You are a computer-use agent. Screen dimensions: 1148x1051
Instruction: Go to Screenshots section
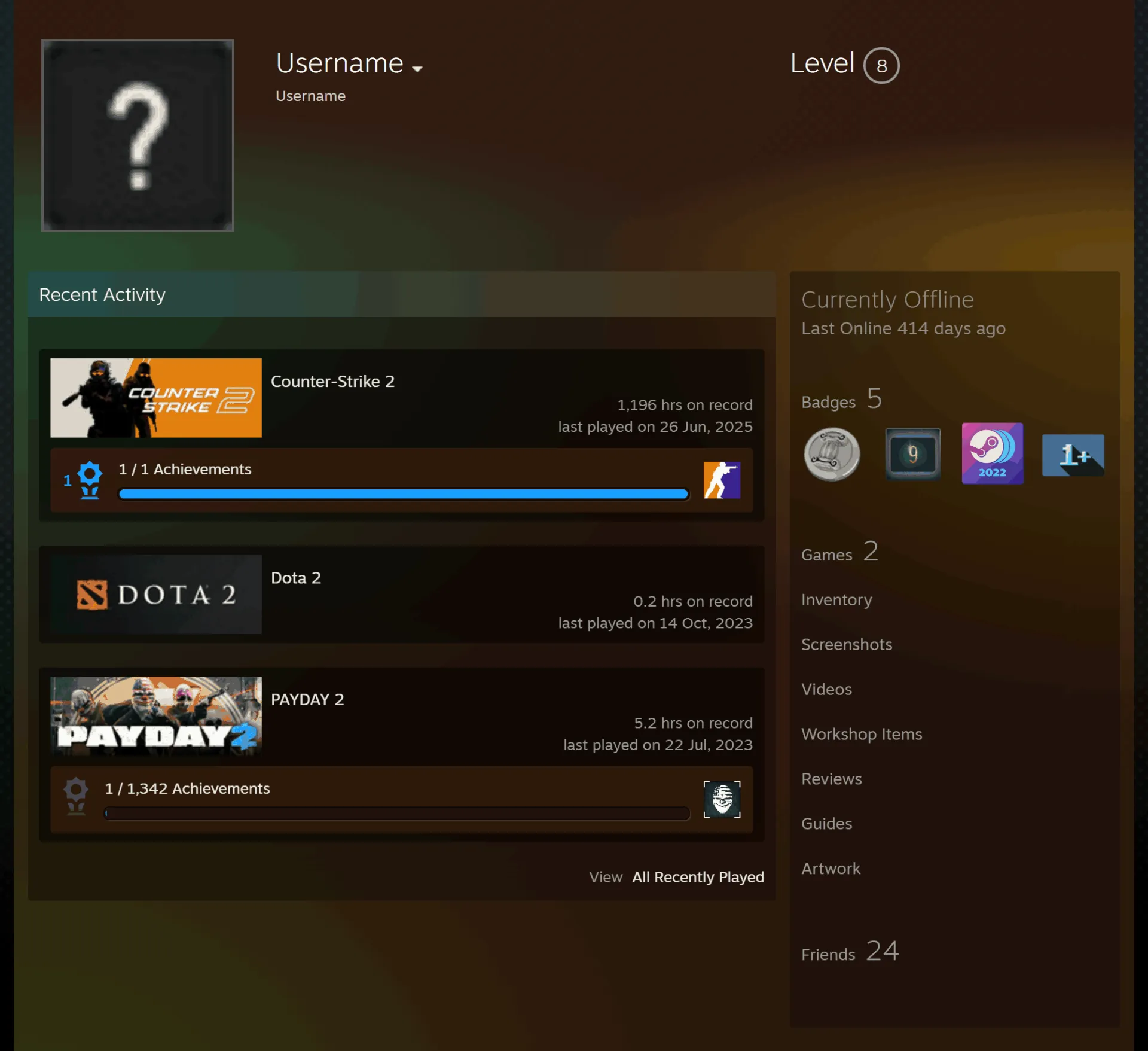847,644
